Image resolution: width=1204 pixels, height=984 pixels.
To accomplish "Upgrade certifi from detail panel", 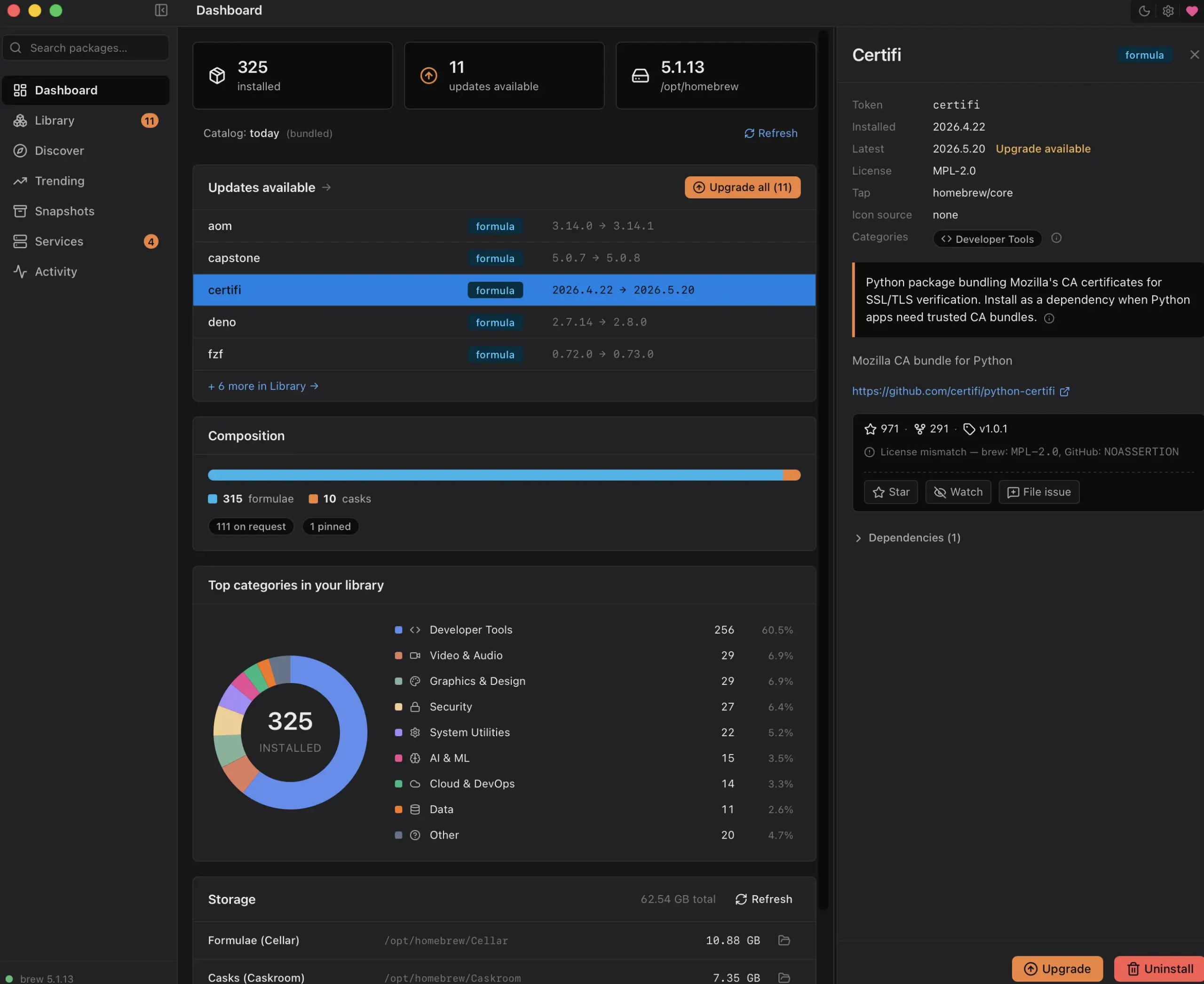I will (1057, 968).
